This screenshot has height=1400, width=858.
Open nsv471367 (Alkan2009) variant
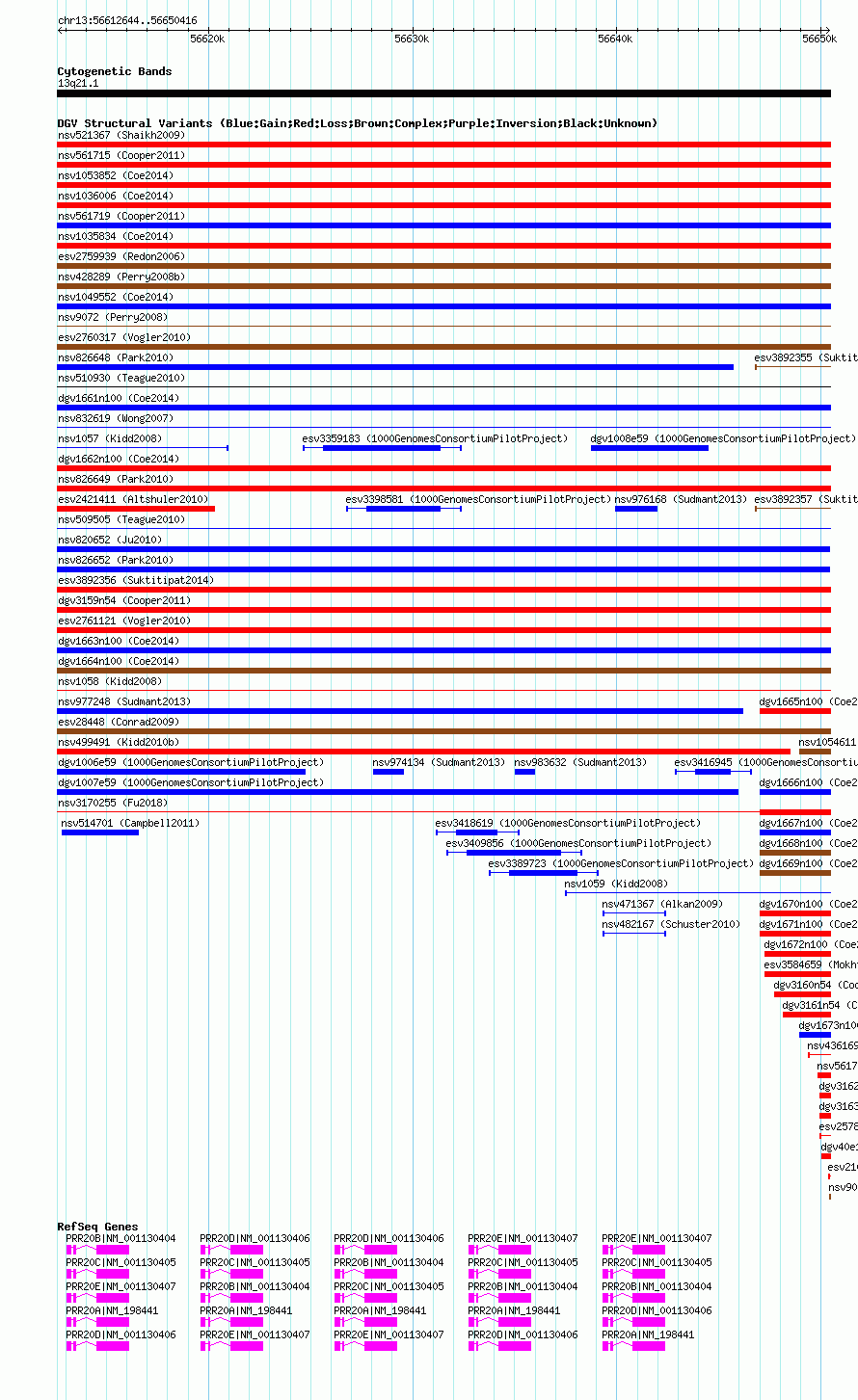click(662, 904)
